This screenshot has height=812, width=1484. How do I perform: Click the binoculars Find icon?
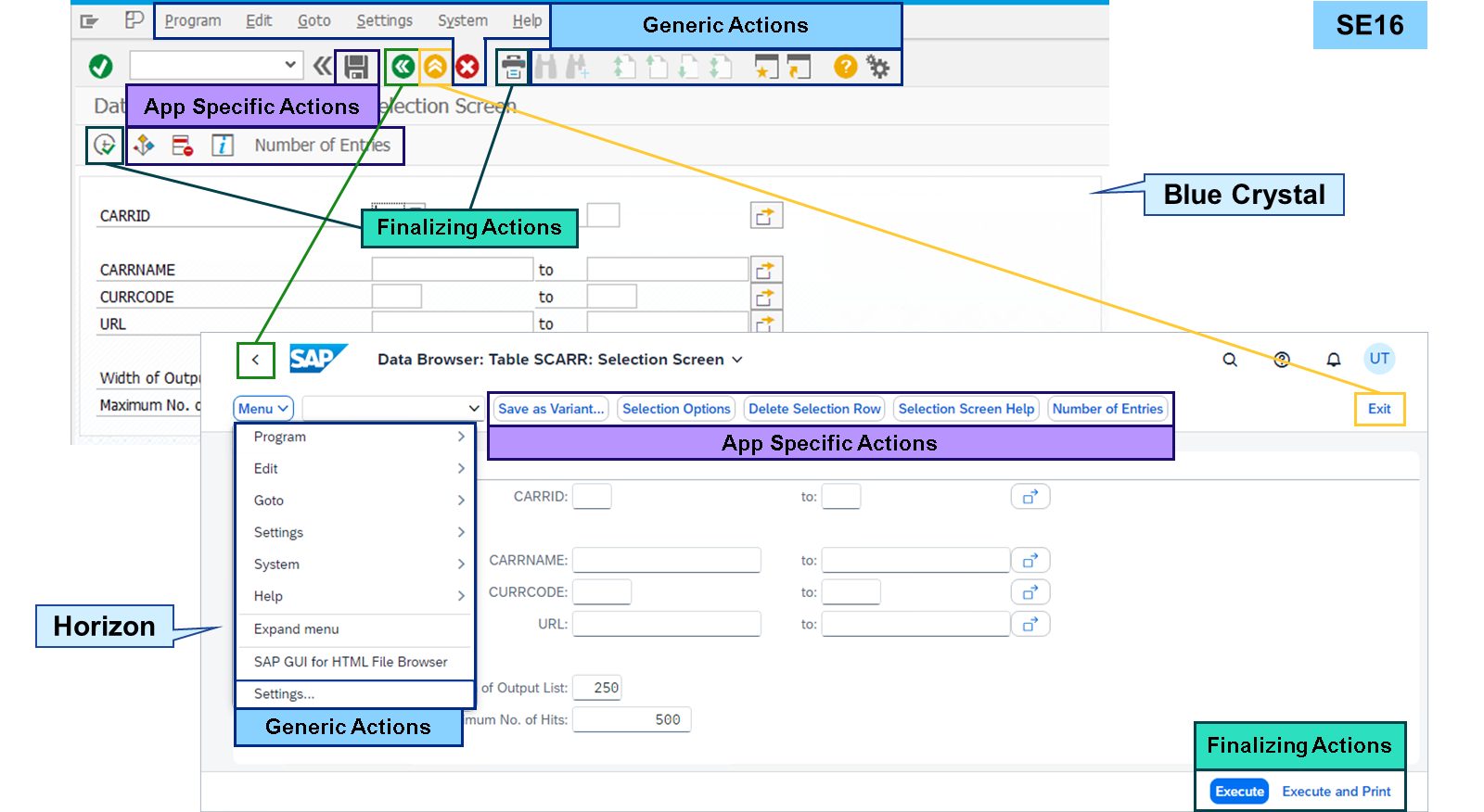pos(546,67)
